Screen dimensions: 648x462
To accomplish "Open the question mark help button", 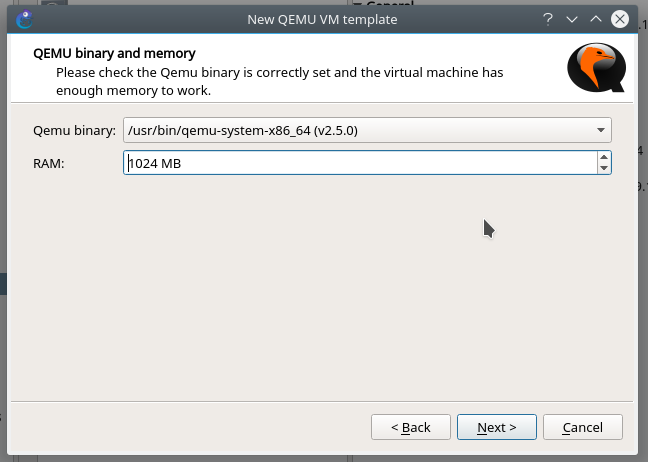I will (x=548, y=19).
